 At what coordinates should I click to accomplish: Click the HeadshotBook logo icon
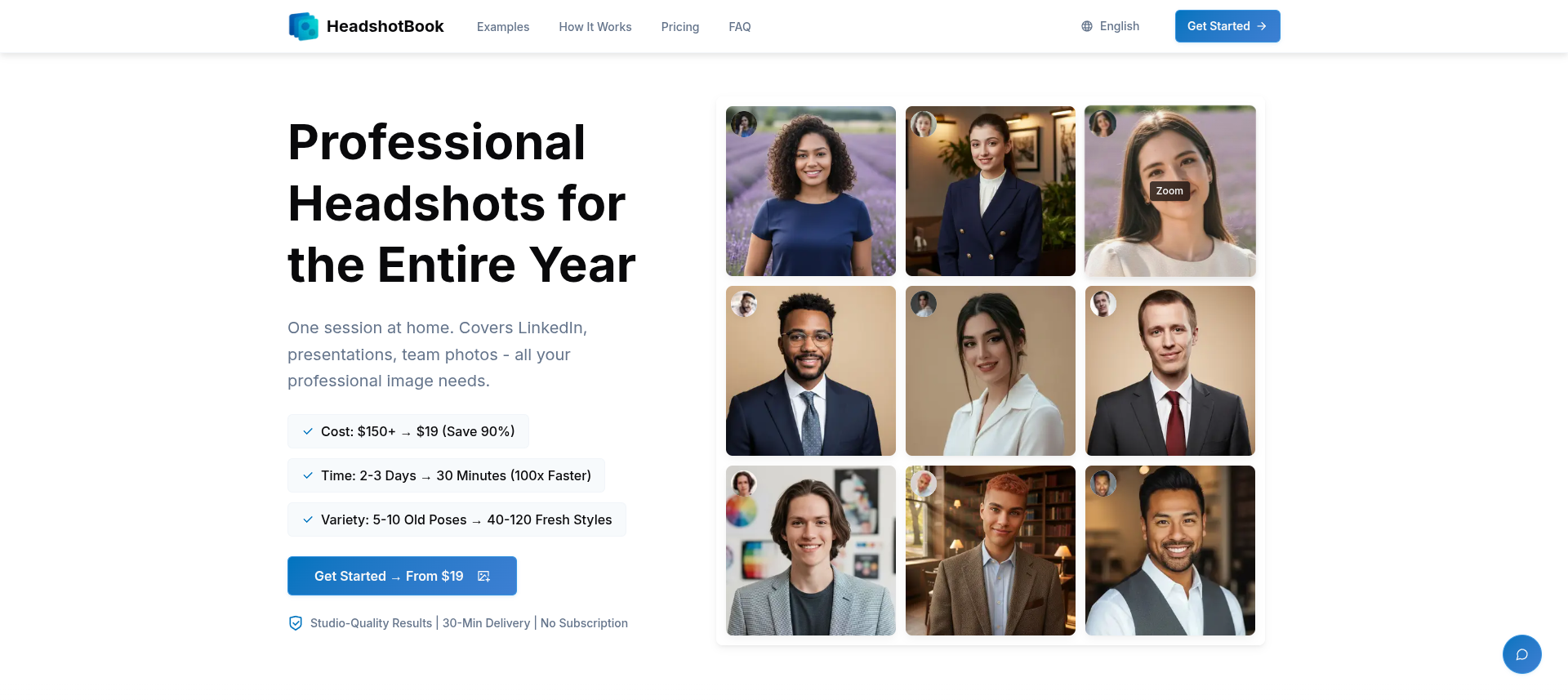pyautogui.click(x=303, y=26)
